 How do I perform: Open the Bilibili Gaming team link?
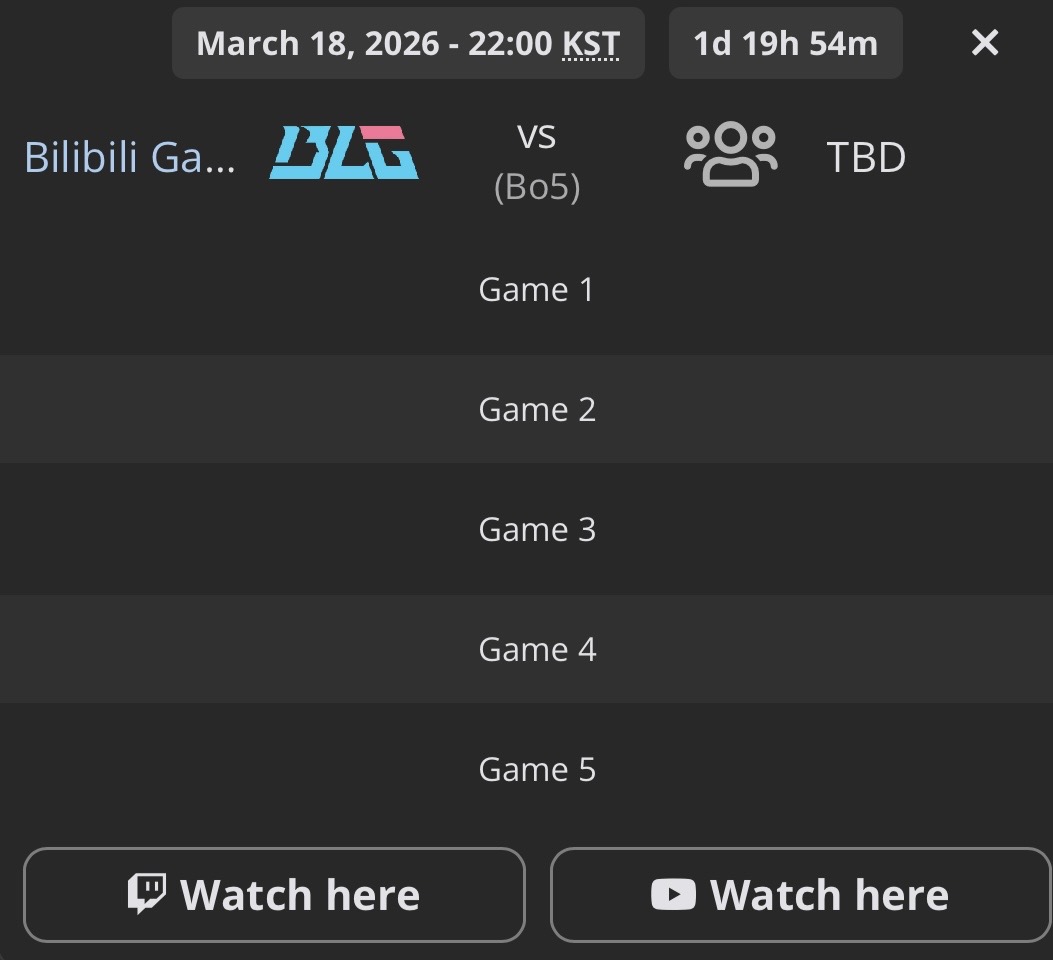point(130,158)
